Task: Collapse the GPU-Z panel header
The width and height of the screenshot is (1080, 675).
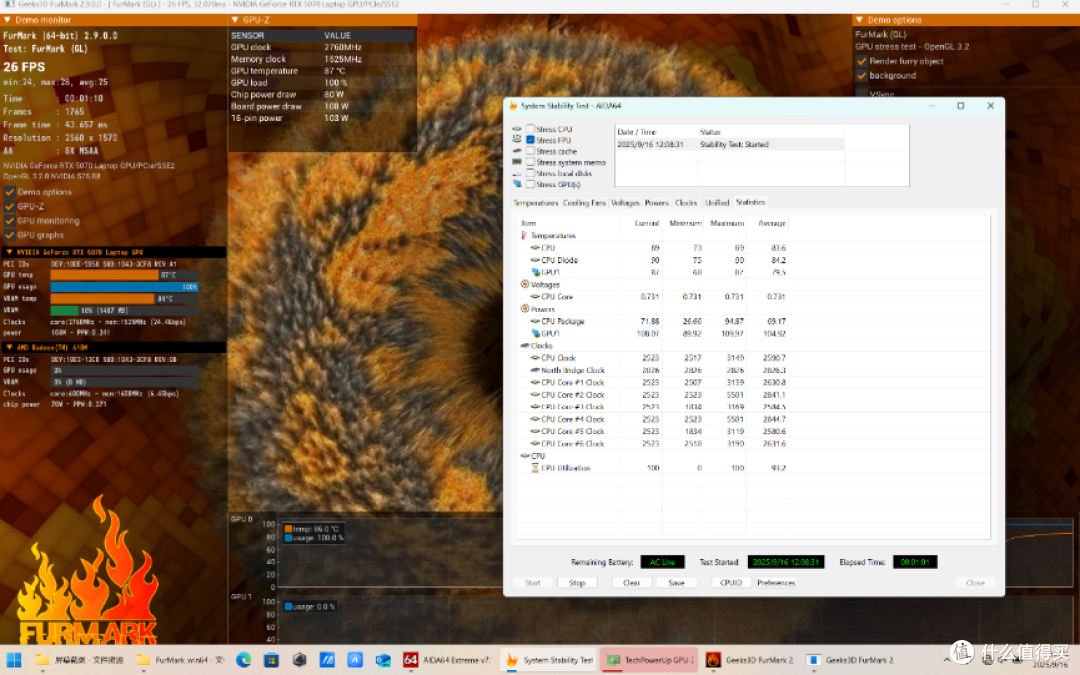Action: tap(236, 20)
